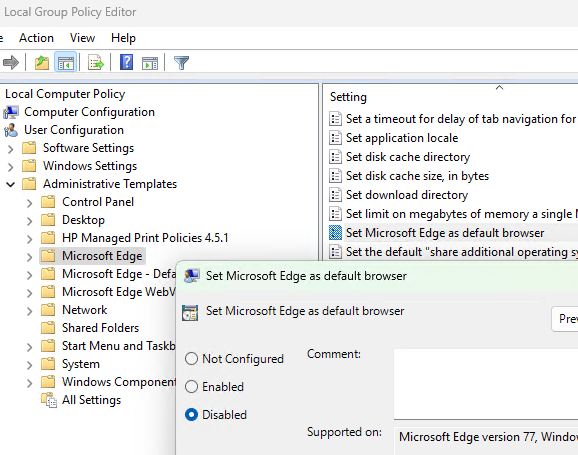Click the Filter funnel toolbar icon
Image resolution: width=578 pixels, height=455 pixels.
coord(181,63)
